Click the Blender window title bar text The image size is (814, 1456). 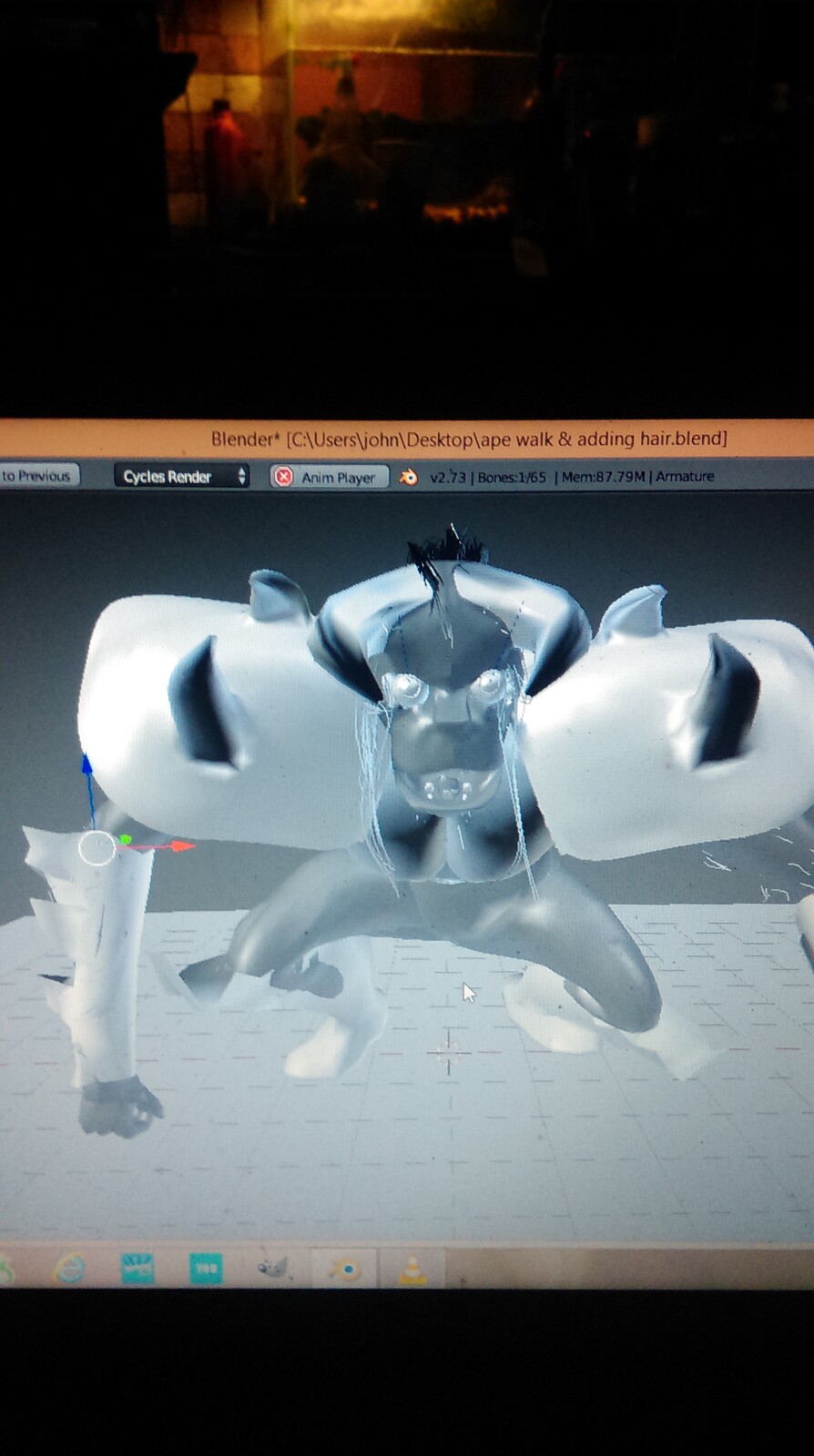click(x=469, y=439)
